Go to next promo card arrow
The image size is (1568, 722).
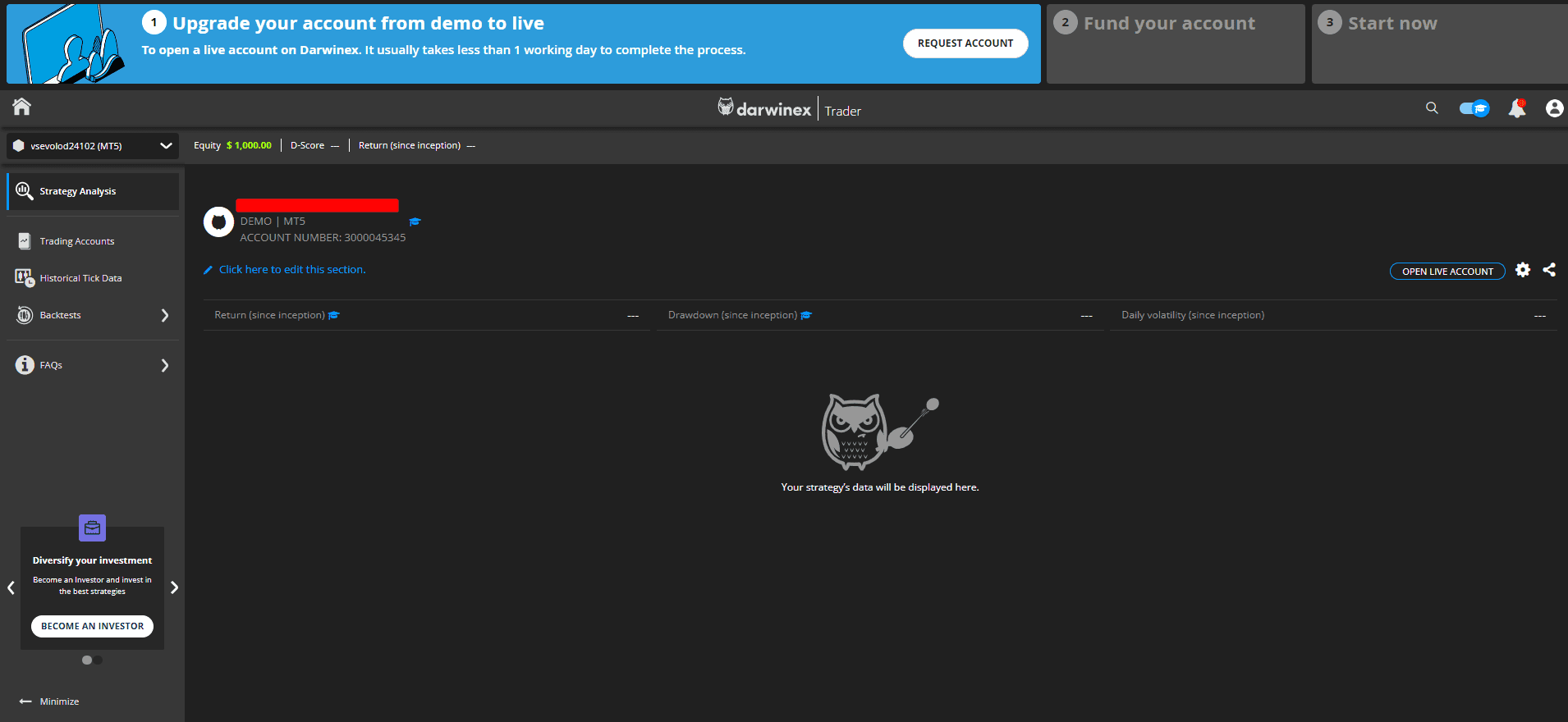click(x=174, y=587)
